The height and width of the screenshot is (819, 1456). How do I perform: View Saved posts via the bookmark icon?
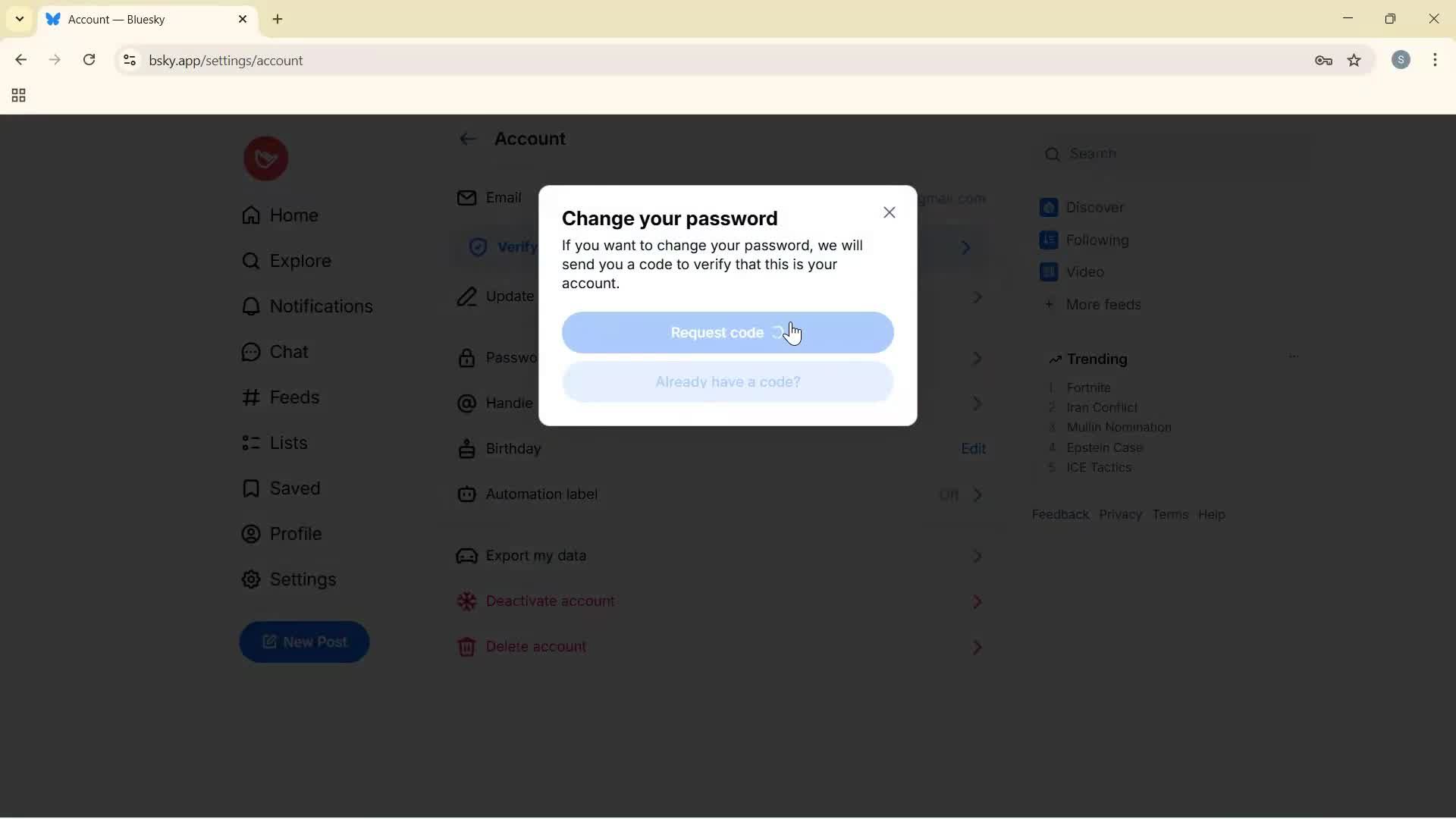click(250, 488)
